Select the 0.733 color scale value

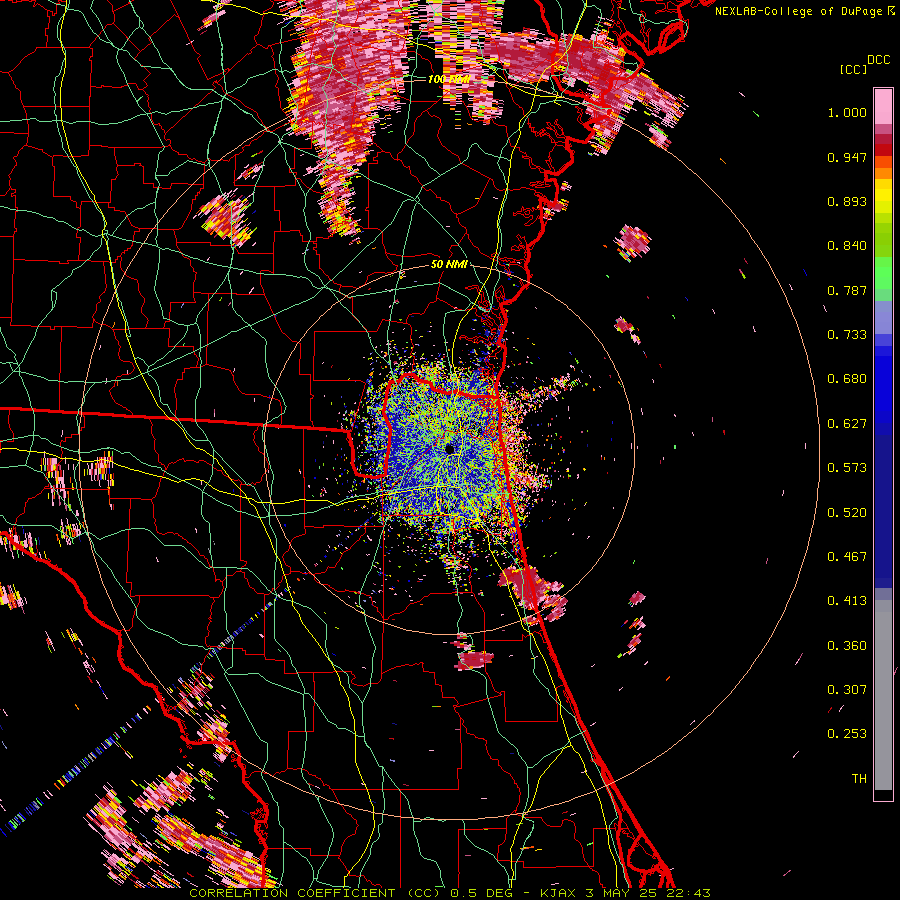point(847,335)
